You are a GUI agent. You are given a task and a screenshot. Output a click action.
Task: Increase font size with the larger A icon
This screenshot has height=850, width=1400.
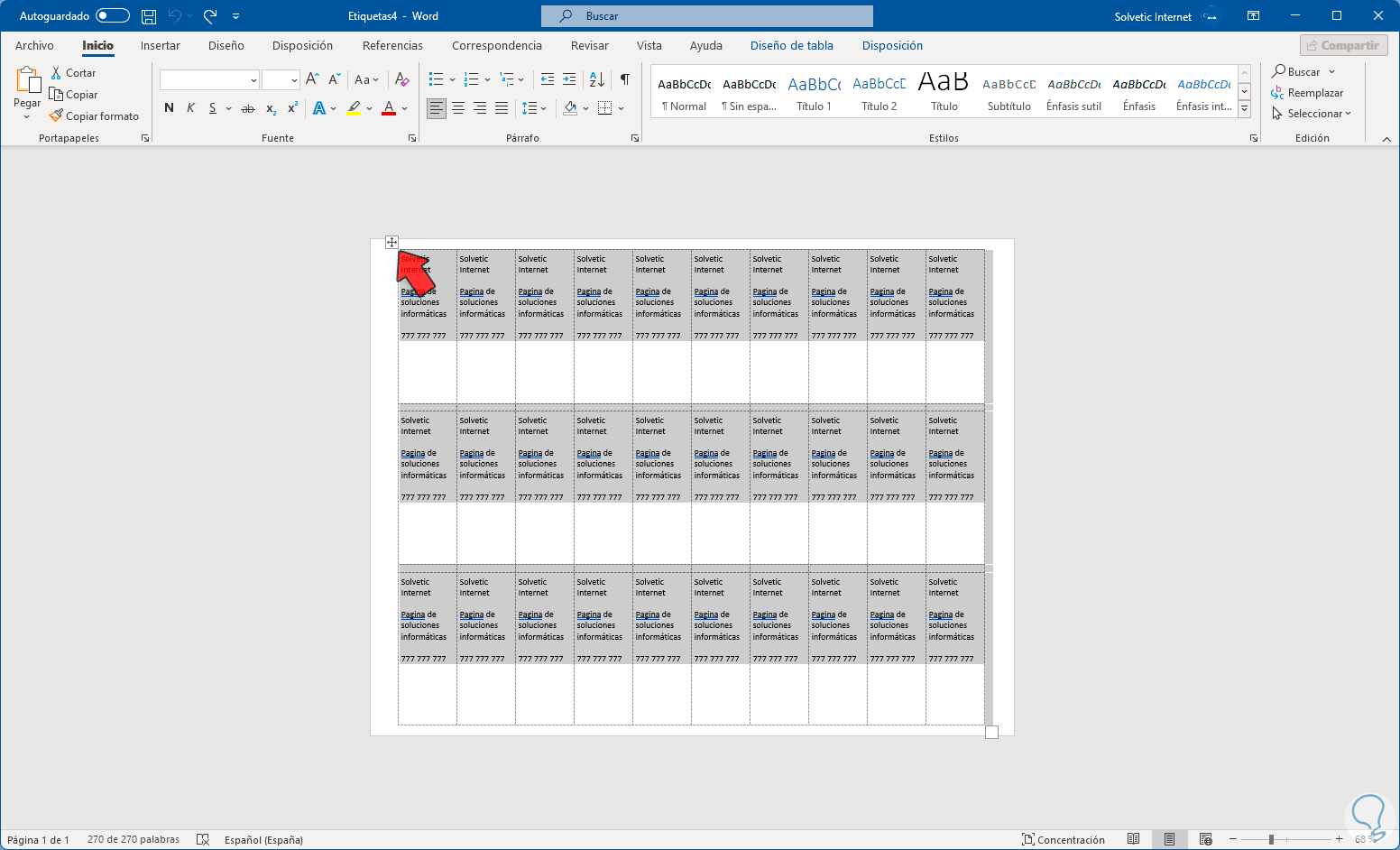coord(312,79)
